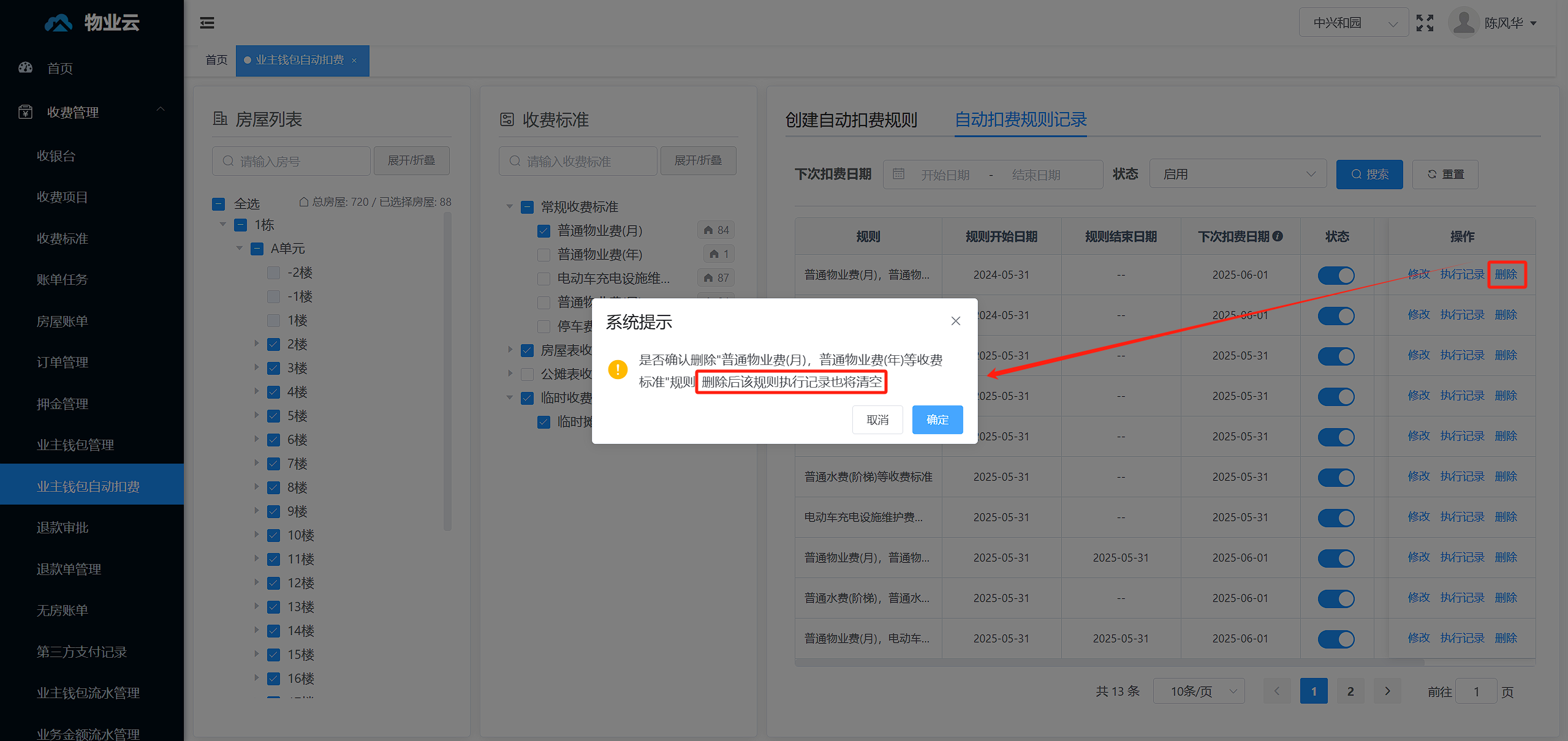Collapse the A单元 tree node
The width and height of the screenshot is (1568, 741).
click(x=240, y=249)
